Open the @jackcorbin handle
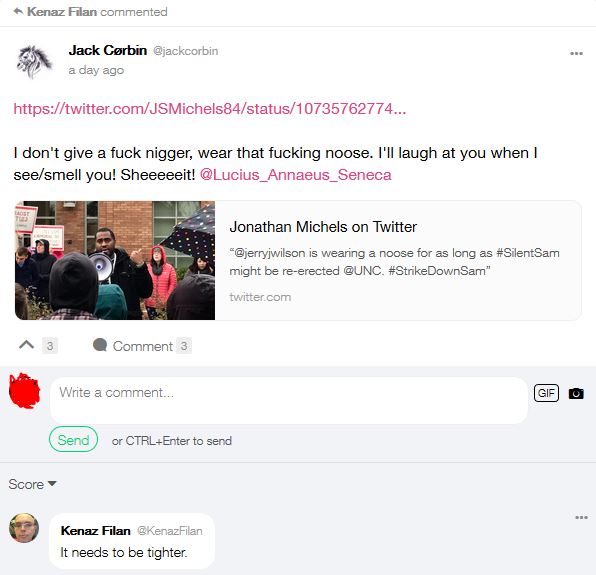The image size is (596, 575). 185,51
